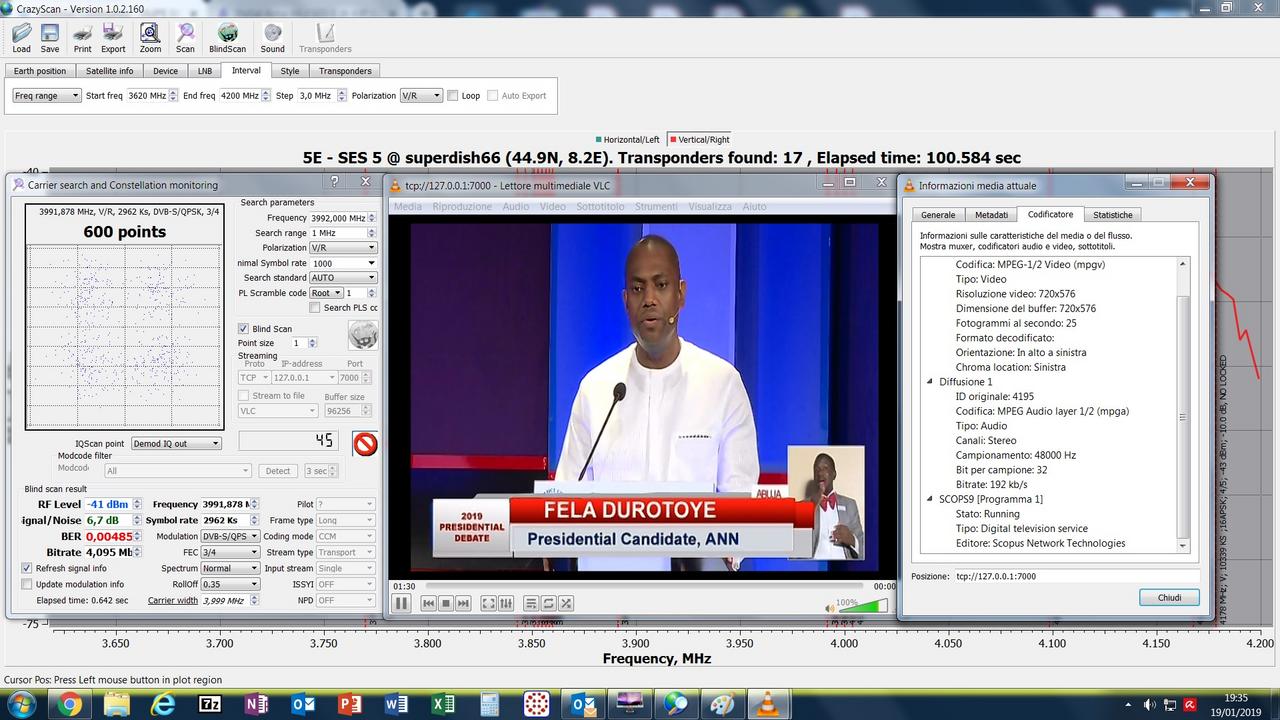
Task: Click VLC previous track button
Action: [428, 603]
